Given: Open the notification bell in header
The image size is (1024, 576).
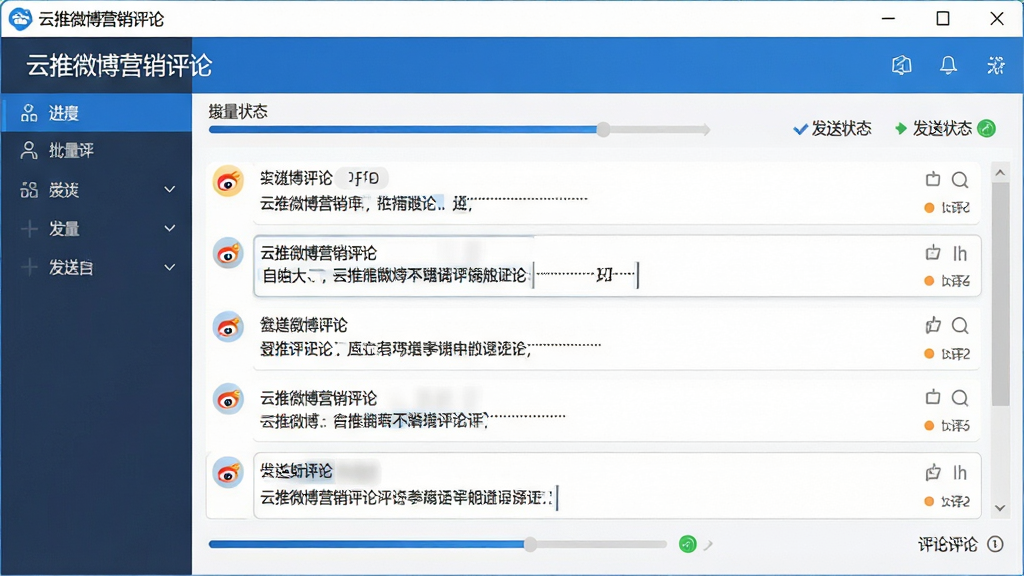Looking at the screenshot, I should 948,65.
